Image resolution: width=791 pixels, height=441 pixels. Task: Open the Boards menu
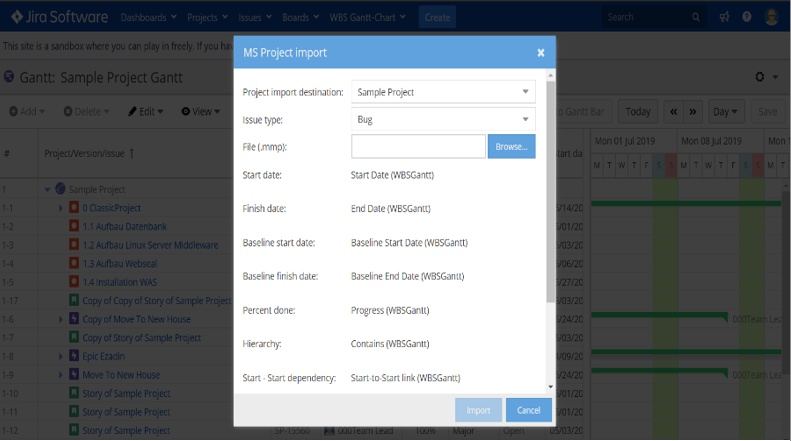pos(300,17)
